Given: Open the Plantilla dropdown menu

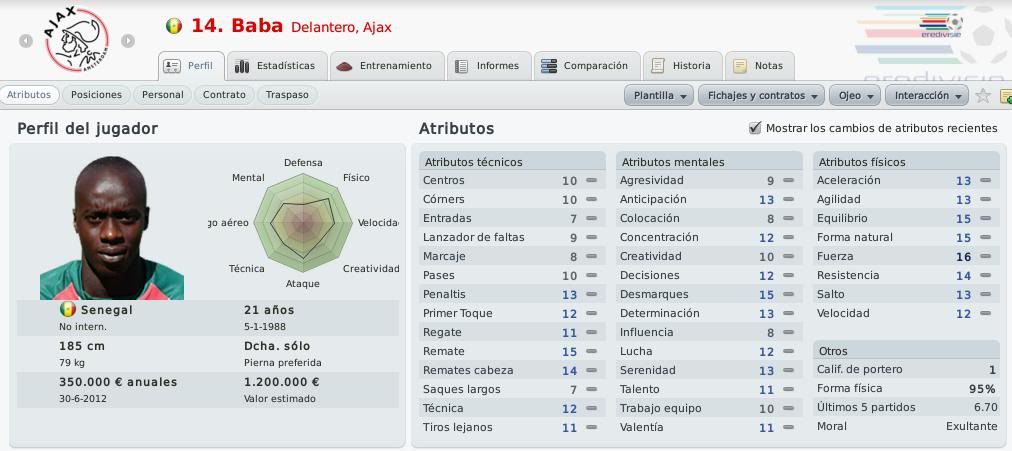Looking at the screenshot, I should tap(659, 95).
